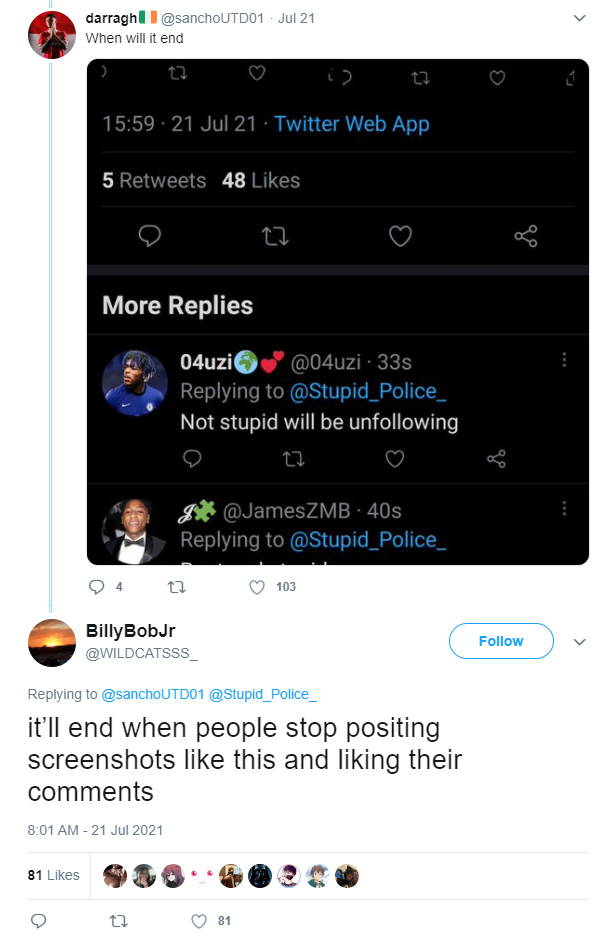Image resolution: width=612 pixels, height=941 pixels.
Task: Open @Stupid_Police_ mention under BillyBobJr
Action: [x=263, y=694]
